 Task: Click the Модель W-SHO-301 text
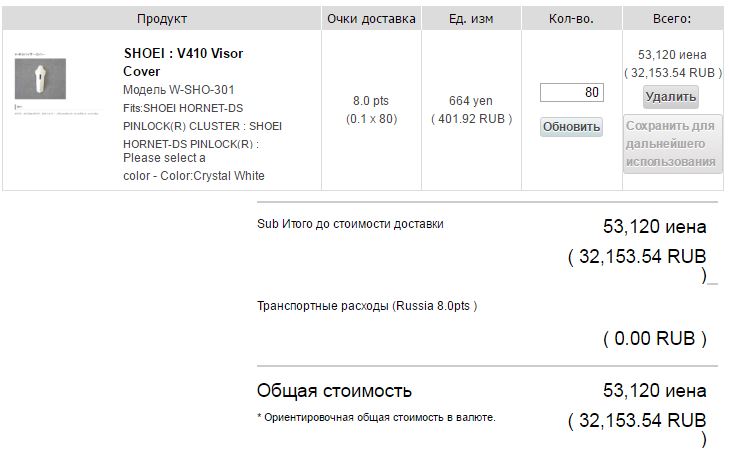pos(179,90)
